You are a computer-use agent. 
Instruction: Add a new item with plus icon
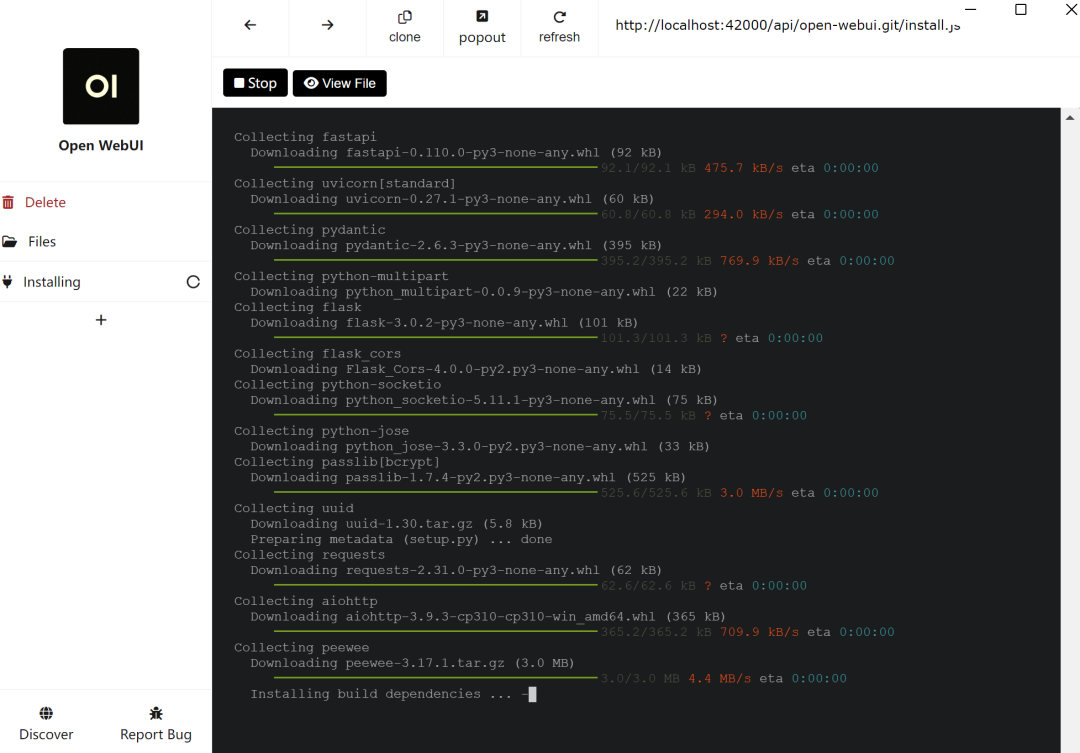click(101, 320)
